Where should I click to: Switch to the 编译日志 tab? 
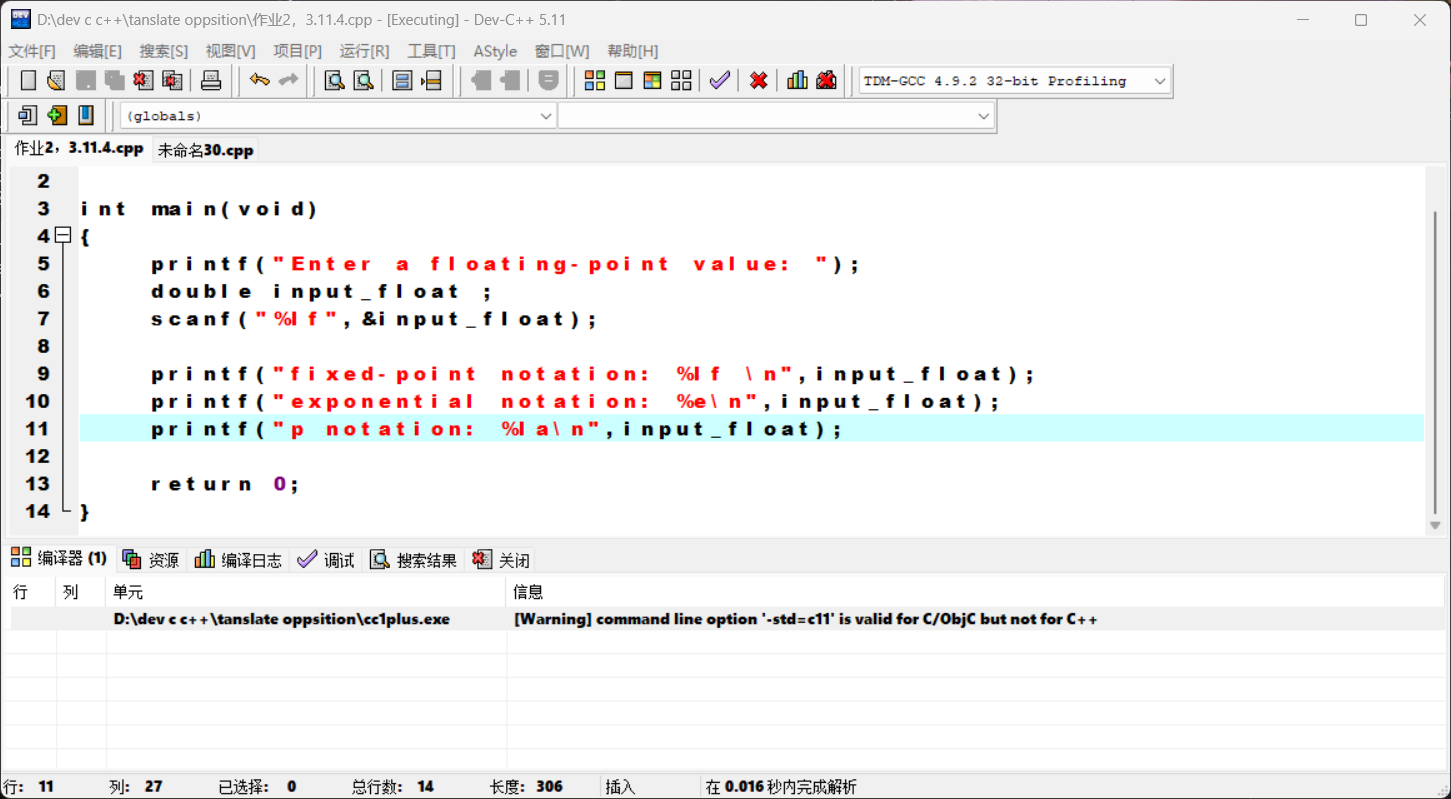pos(238,560)
